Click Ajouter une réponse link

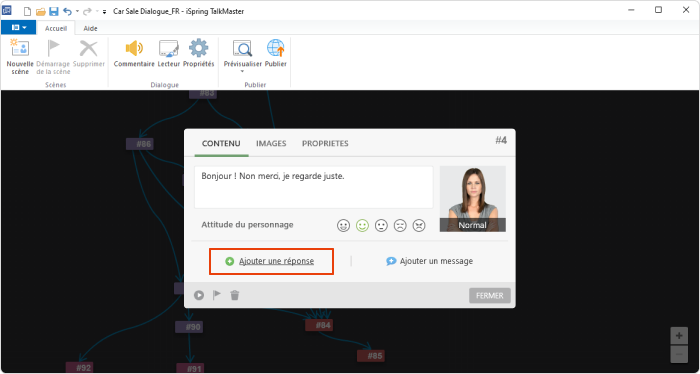pyautogui.click(x=276, y=261)
